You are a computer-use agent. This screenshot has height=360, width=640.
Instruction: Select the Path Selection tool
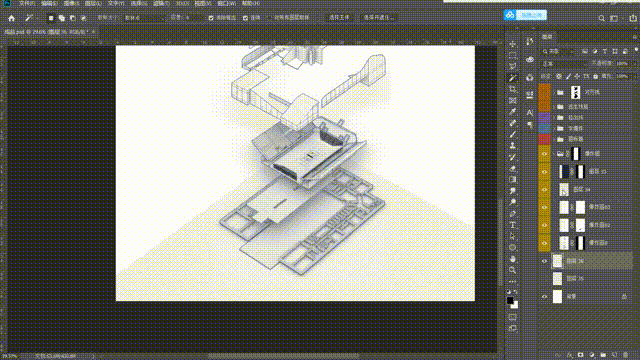tap(513, 236)
